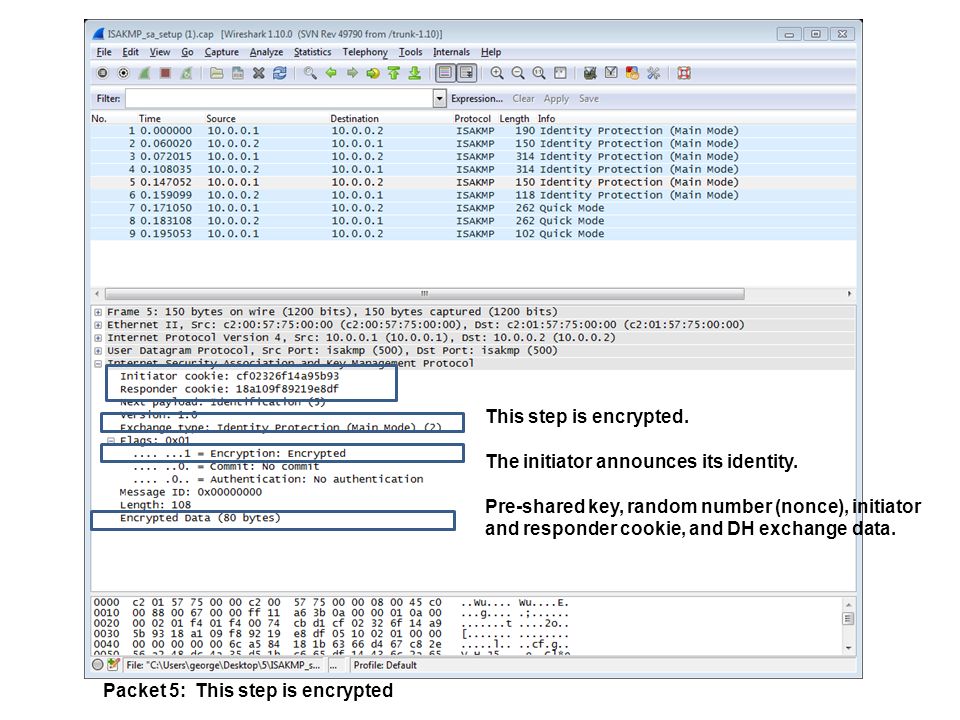Open the Telephony menu

[x=365, y=52]
